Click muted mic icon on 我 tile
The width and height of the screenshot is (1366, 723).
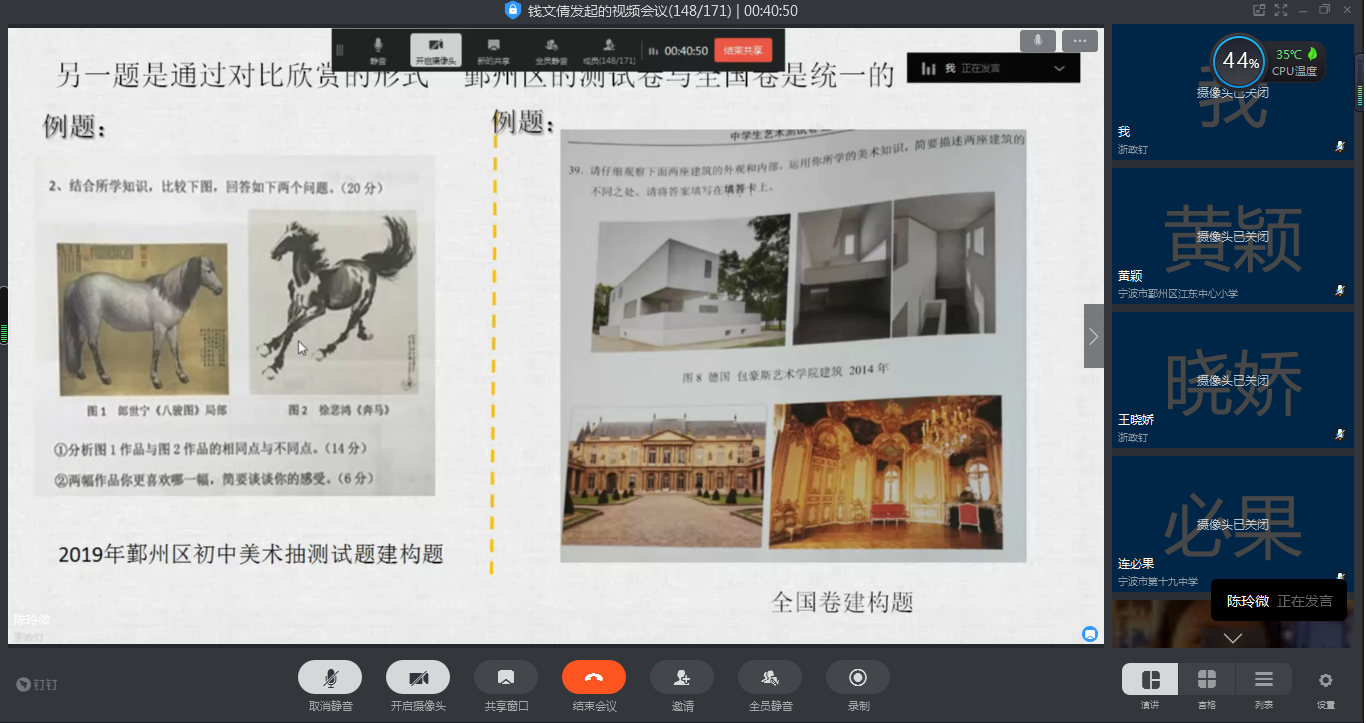pos(1339,146)
